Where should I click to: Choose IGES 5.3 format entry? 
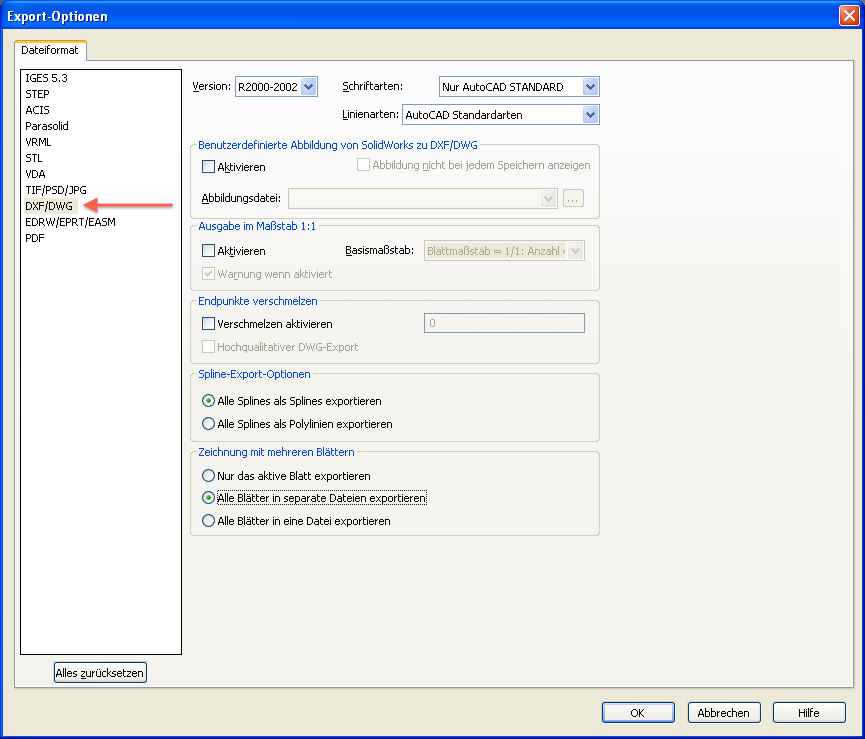[46, 78]
